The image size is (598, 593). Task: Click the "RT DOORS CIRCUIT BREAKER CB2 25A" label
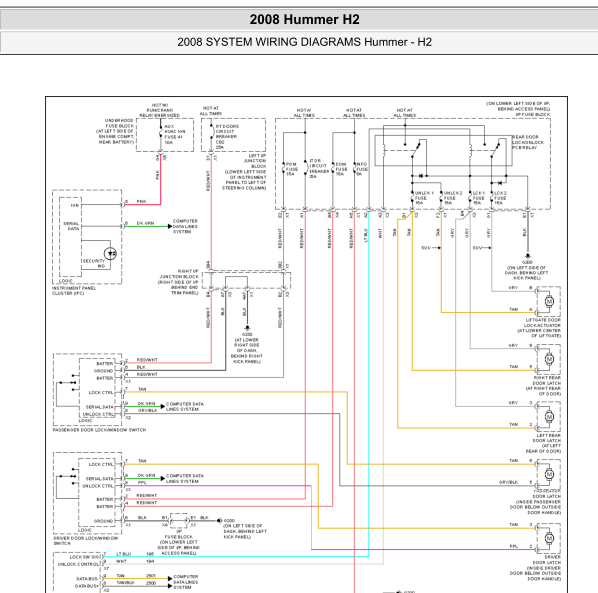(227, 137)
